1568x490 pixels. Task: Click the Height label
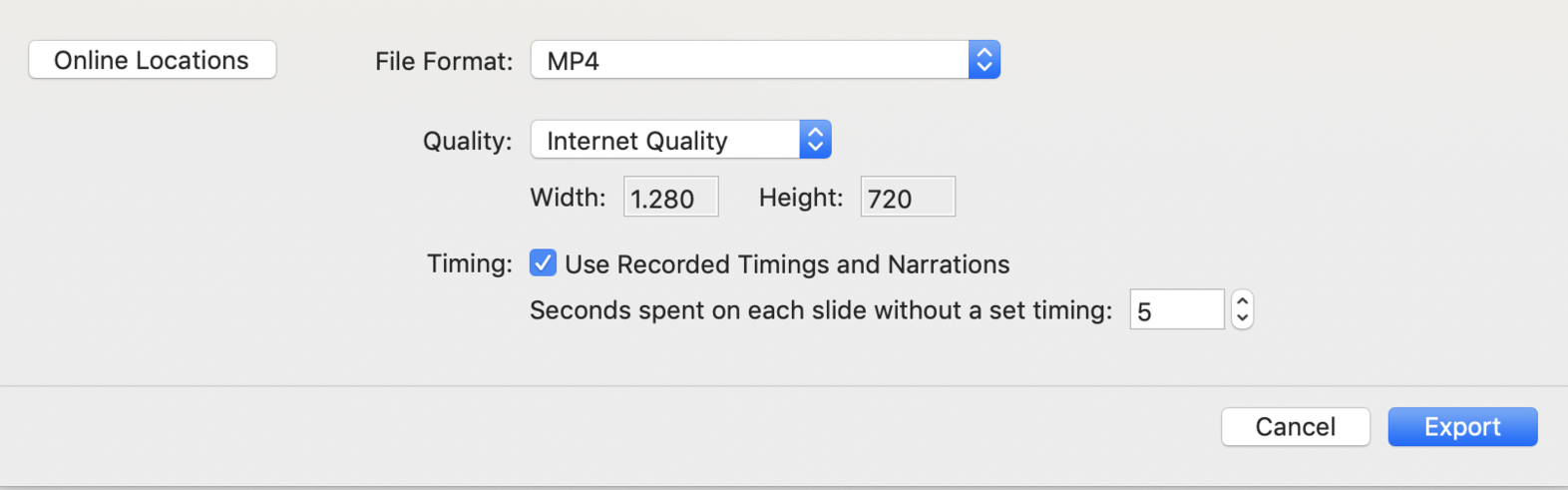click(x=801, y=198)
